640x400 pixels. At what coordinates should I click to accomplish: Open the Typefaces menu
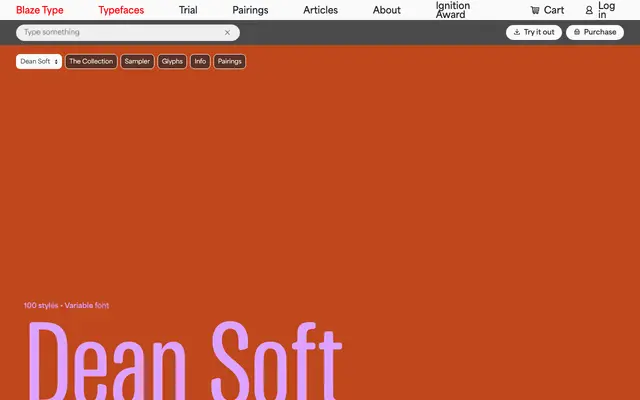tap(121, 10)
